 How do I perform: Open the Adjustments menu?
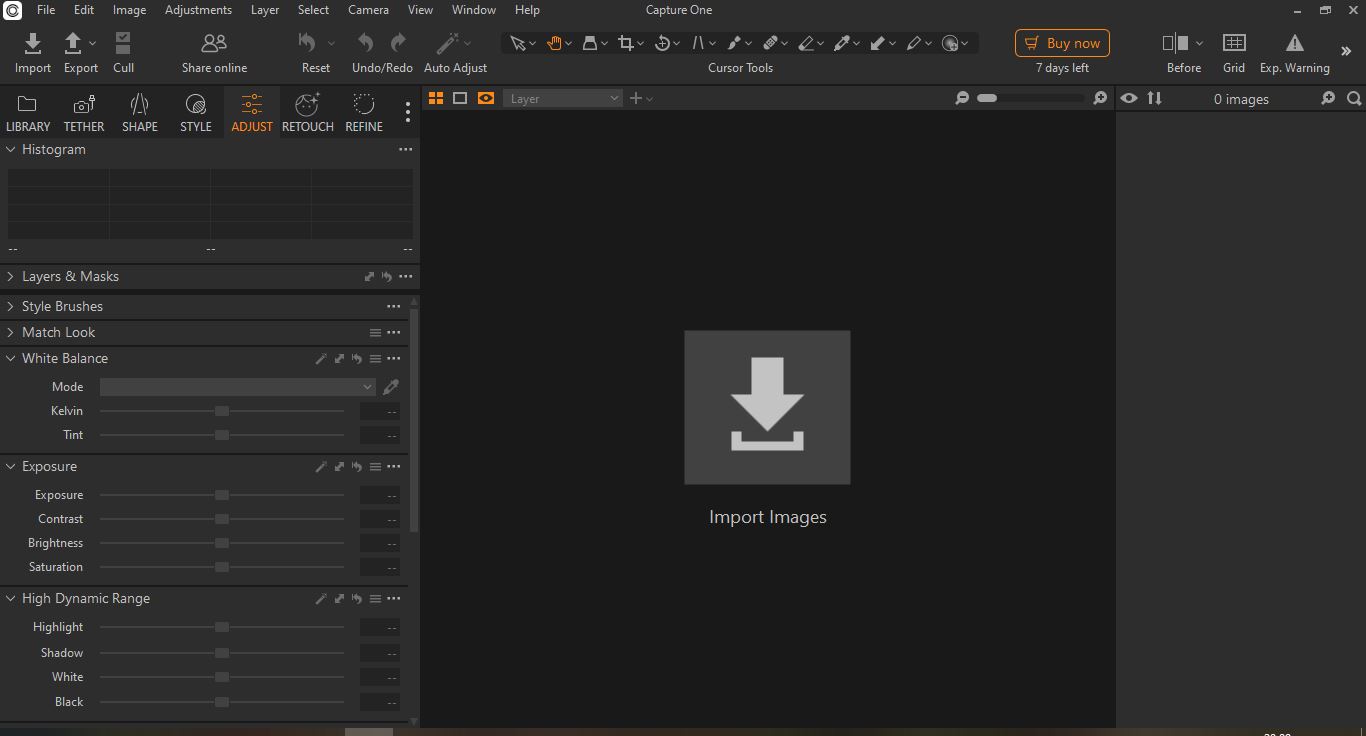pos(198,10)
